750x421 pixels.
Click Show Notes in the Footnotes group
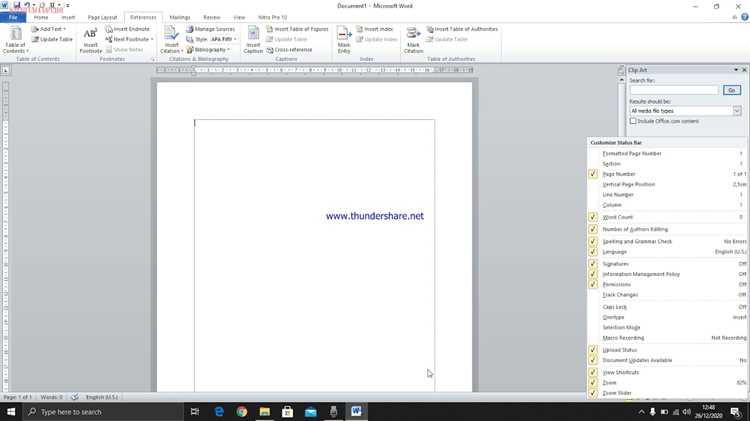(x=124, y=50)
